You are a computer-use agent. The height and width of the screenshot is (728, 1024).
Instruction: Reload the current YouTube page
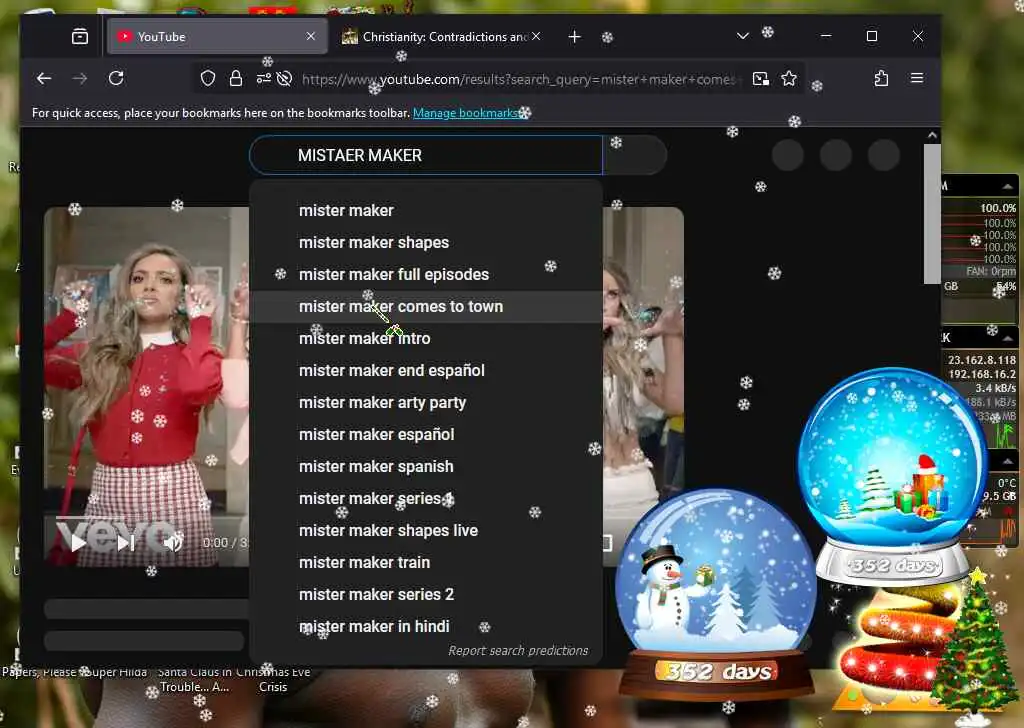[116, 78]
